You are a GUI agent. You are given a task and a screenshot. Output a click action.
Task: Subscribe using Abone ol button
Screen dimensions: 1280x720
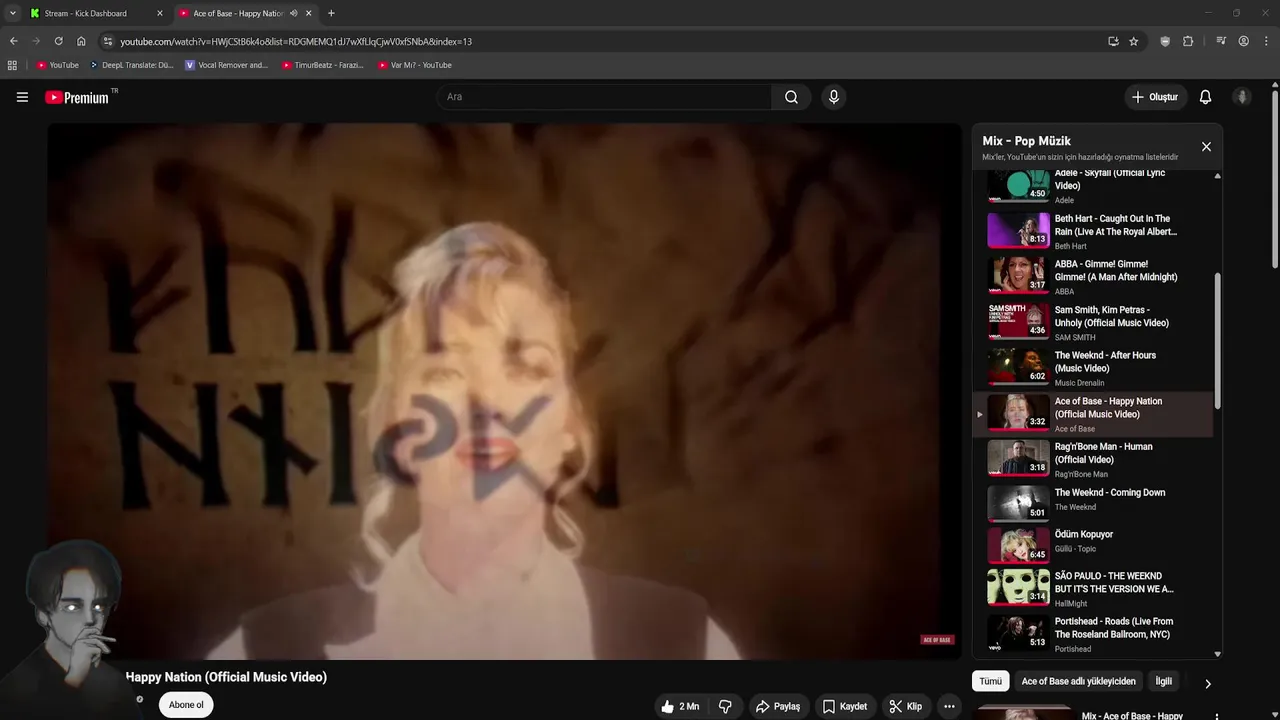186,705
